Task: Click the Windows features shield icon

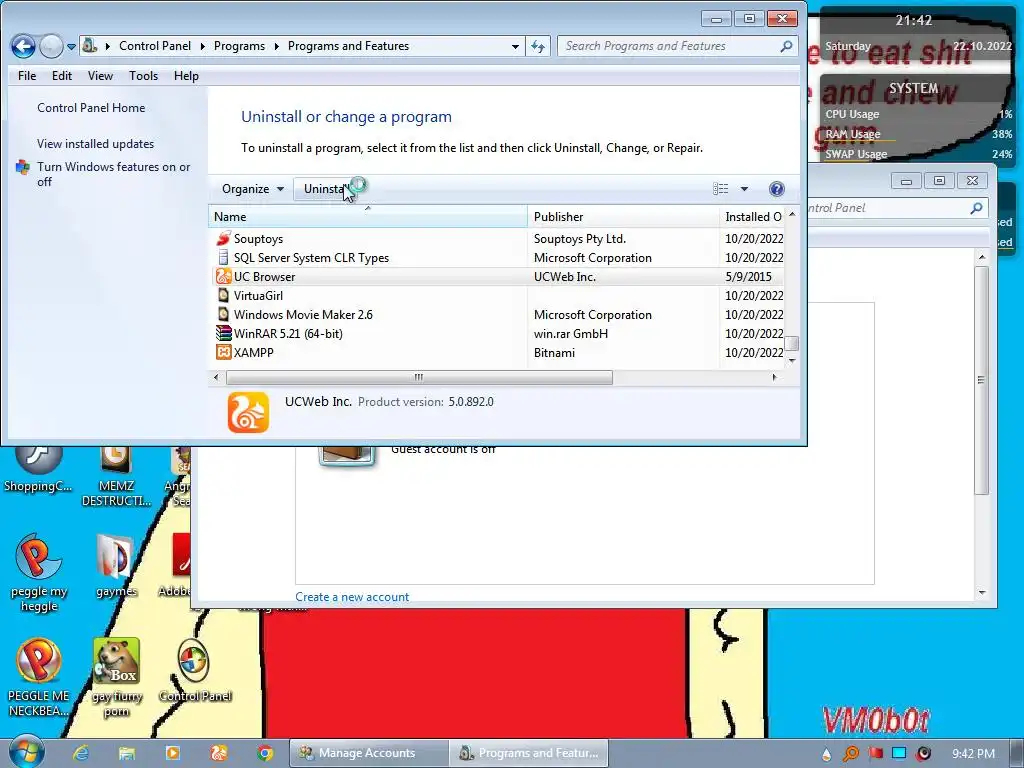Action: pyautogui.click(x=23, y=167)
